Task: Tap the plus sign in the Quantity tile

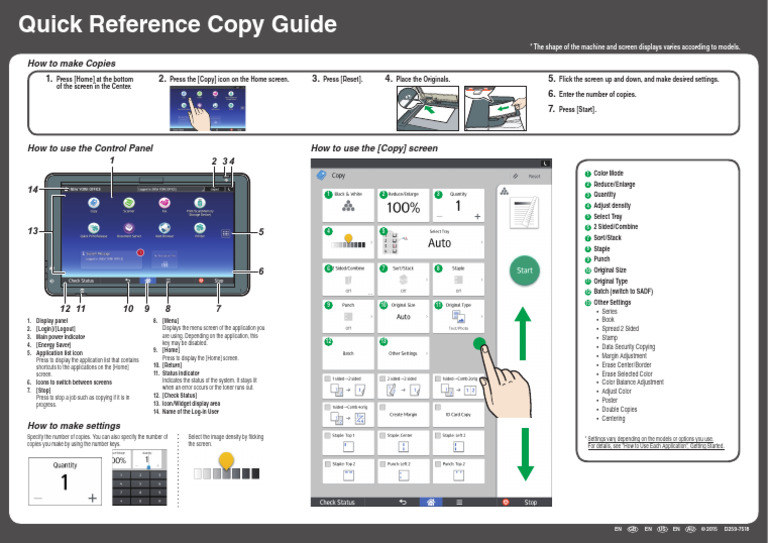Action: pyautogui.click(x=477, y=216)
